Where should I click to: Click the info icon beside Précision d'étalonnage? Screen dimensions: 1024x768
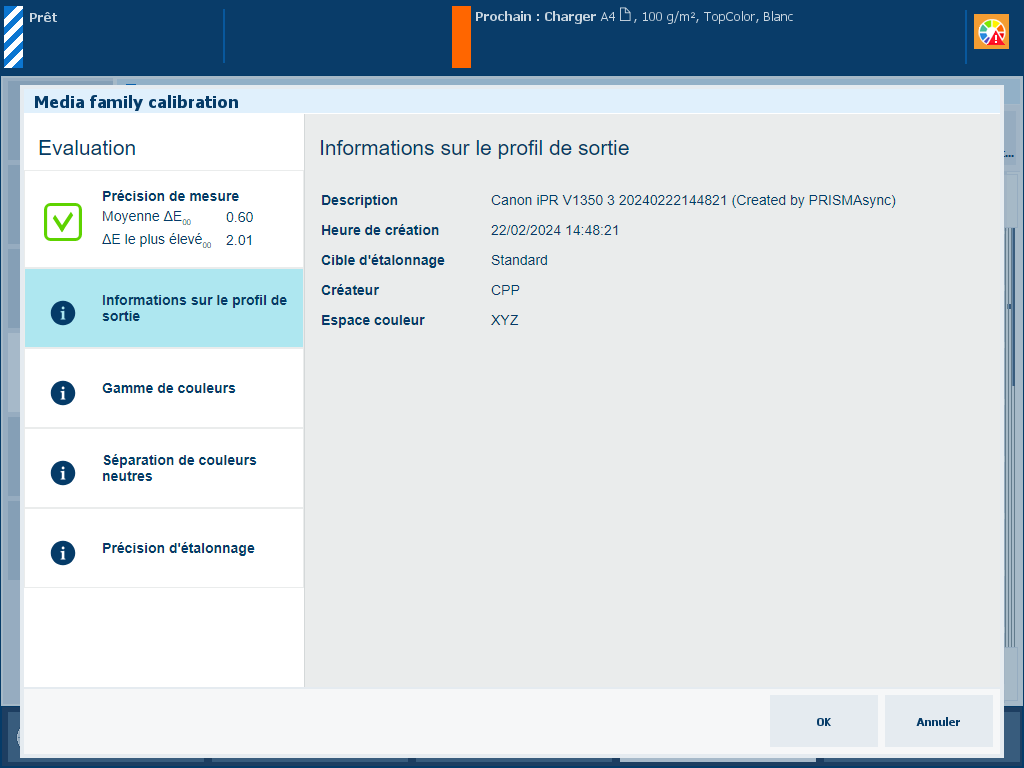click(x=63, y=552)
